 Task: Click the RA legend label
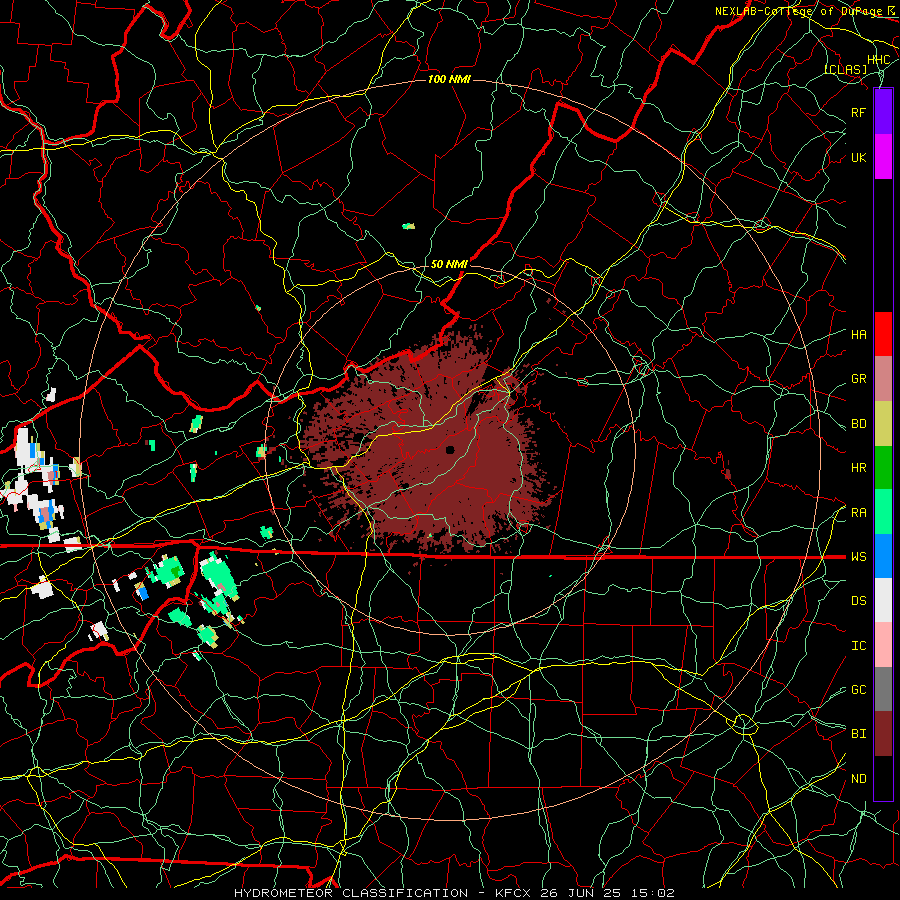859,513
